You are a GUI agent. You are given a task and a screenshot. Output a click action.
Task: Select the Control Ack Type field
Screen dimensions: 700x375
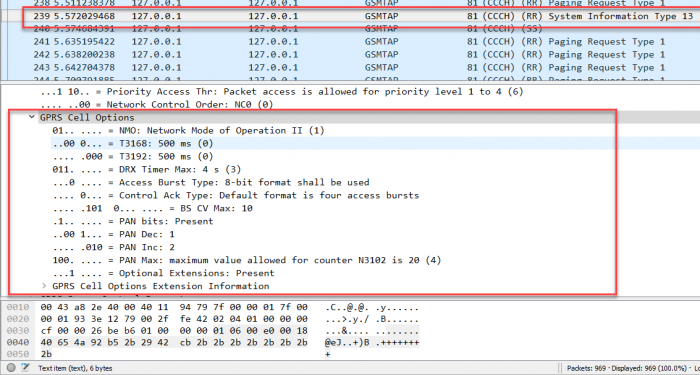[x=236, y=196]
